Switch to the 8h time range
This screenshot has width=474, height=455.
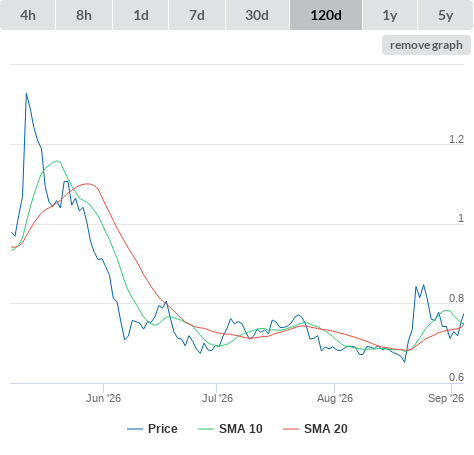click(x=84, y=15)
